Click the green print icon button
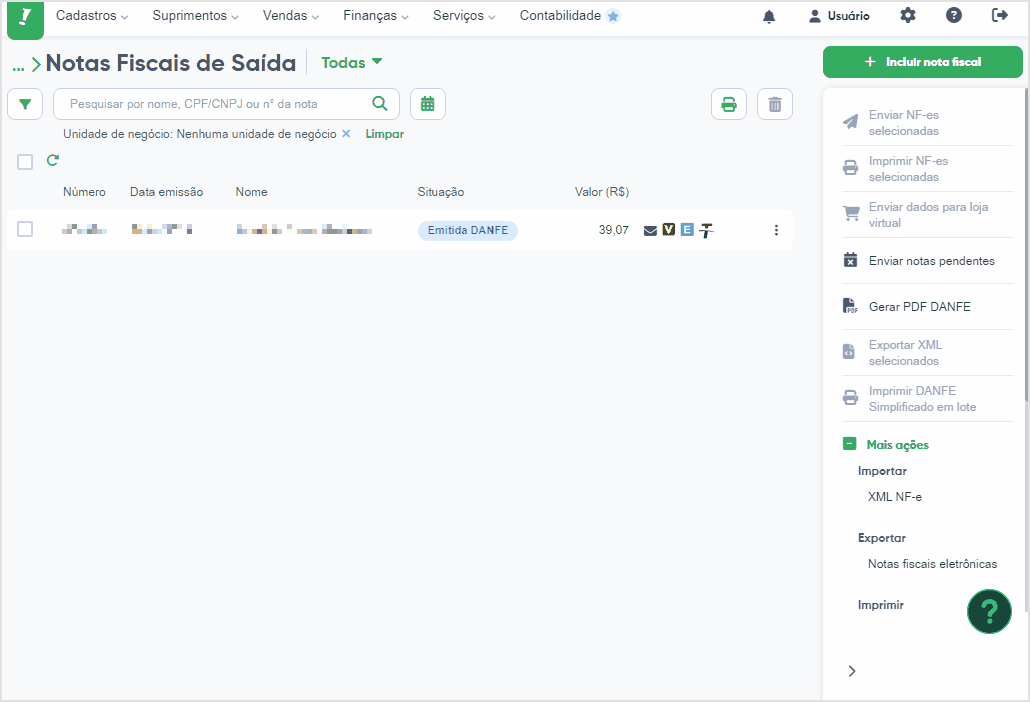The width and height of the screenshot is (1030, 702). tap(728, 104)
